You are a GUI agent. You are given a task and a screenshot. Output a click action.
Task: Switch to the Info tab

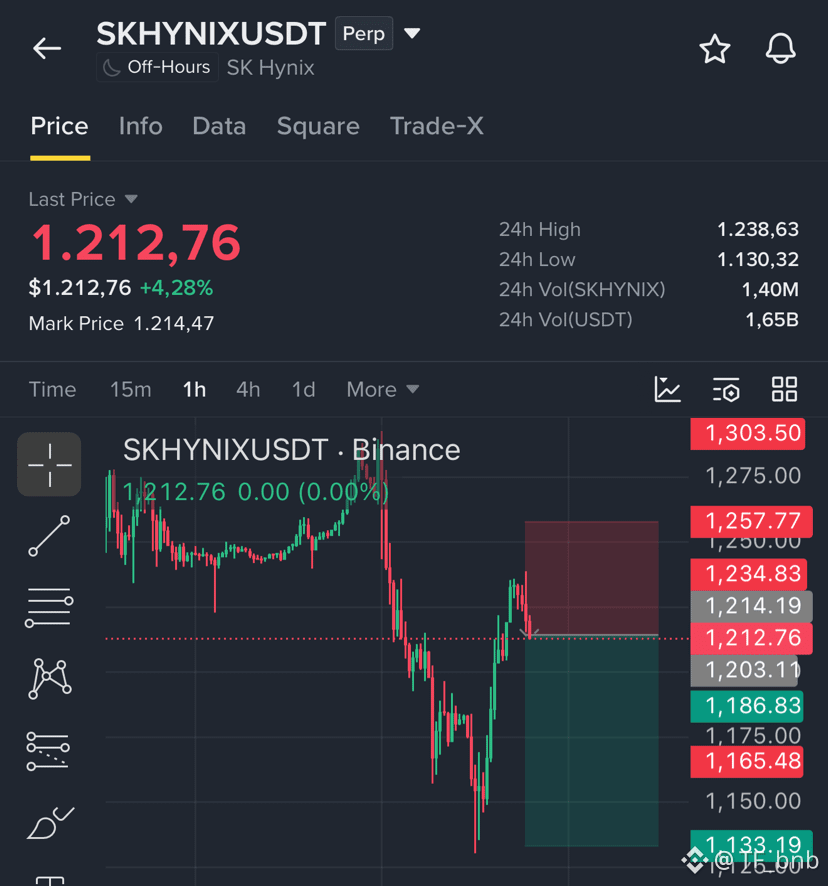[x=141, y=126]
